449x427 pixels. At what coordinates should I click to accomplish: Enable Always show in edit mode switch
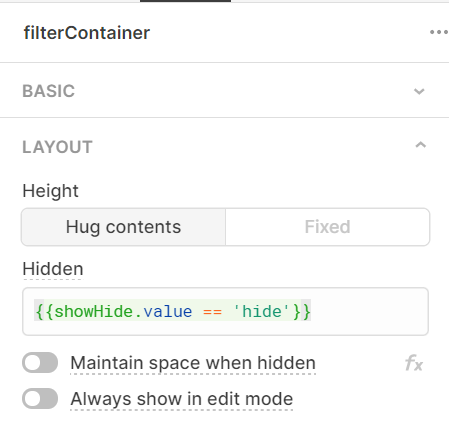click(40, 398)
